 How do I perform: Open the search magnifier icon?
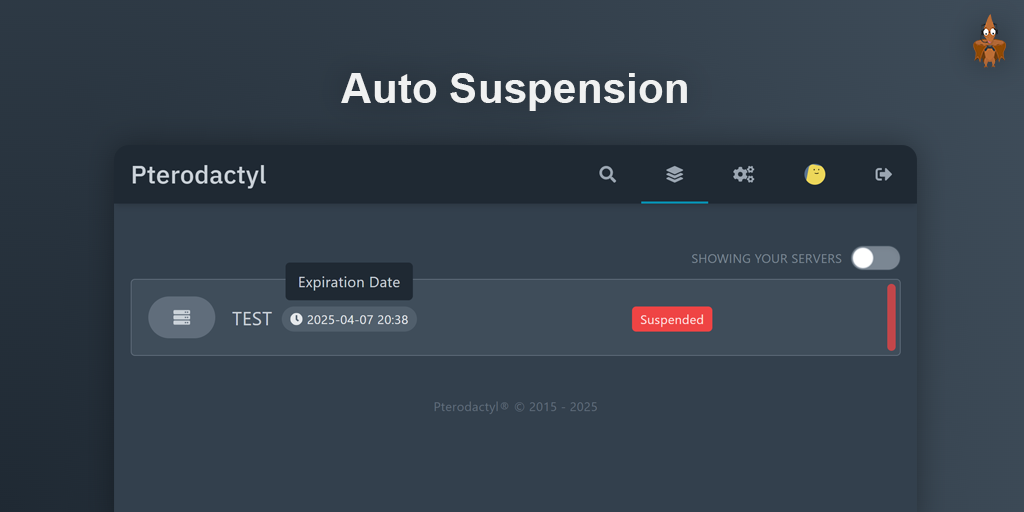(x=607, y=174)
